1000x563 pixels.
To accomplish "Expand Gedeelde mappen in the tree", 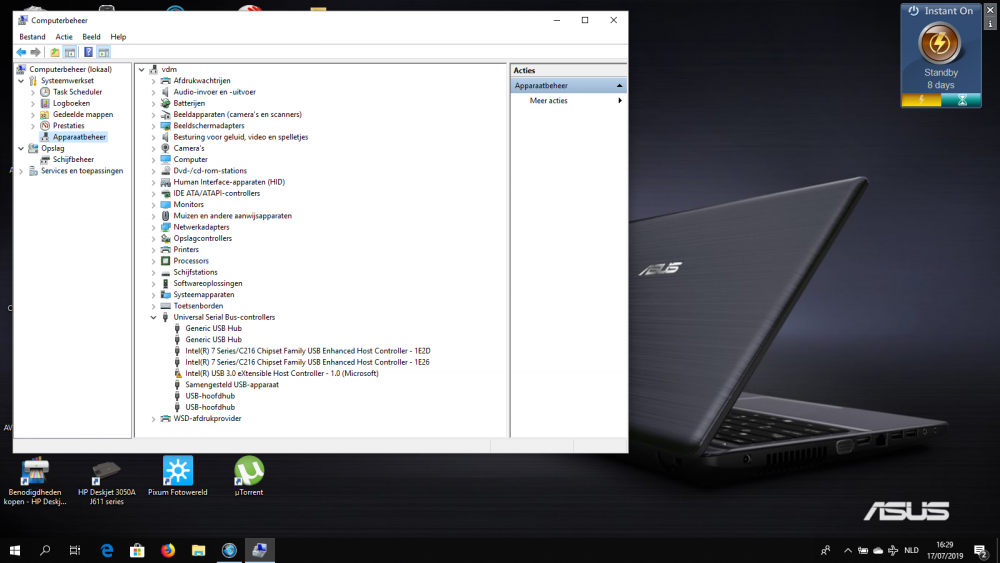I will 33,115.
